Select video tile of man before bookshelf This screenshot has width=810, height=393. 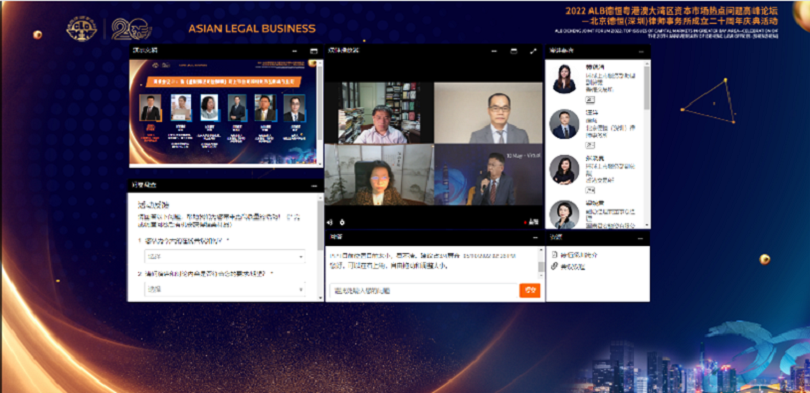tap(379, 113)
